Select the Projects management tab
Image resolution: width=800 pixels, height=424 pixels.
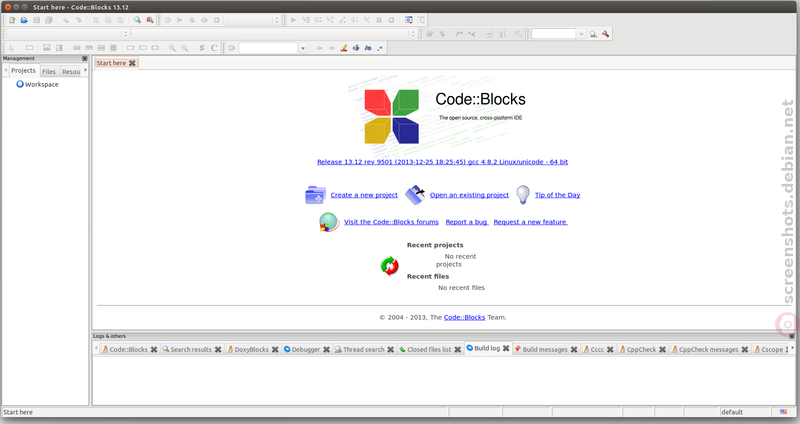23,70
